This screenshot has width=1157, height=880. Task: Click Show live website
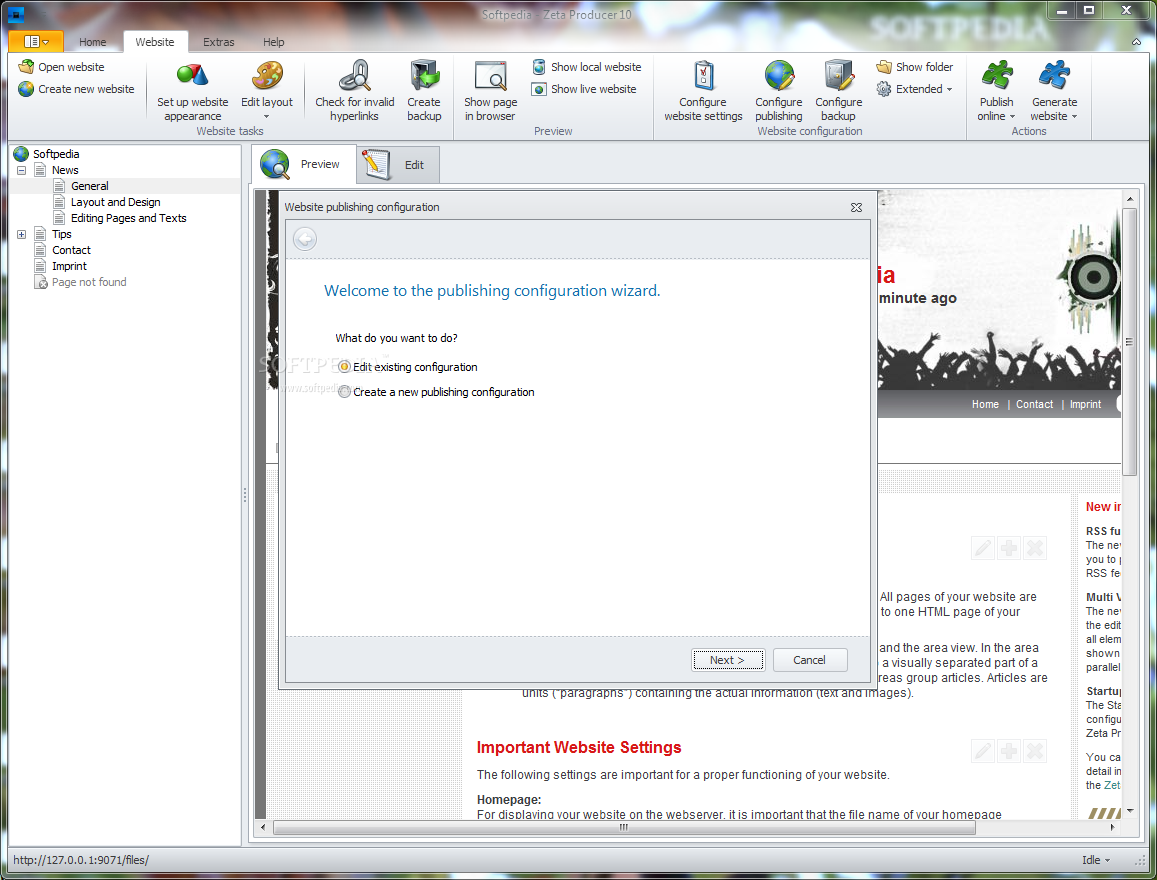pos(584,89)
